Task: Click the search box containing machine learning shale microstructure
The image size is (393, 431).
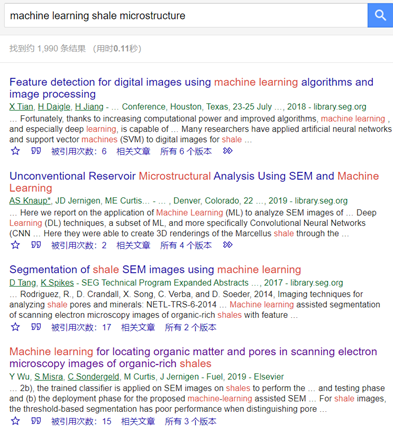Action: pos(186,15)
